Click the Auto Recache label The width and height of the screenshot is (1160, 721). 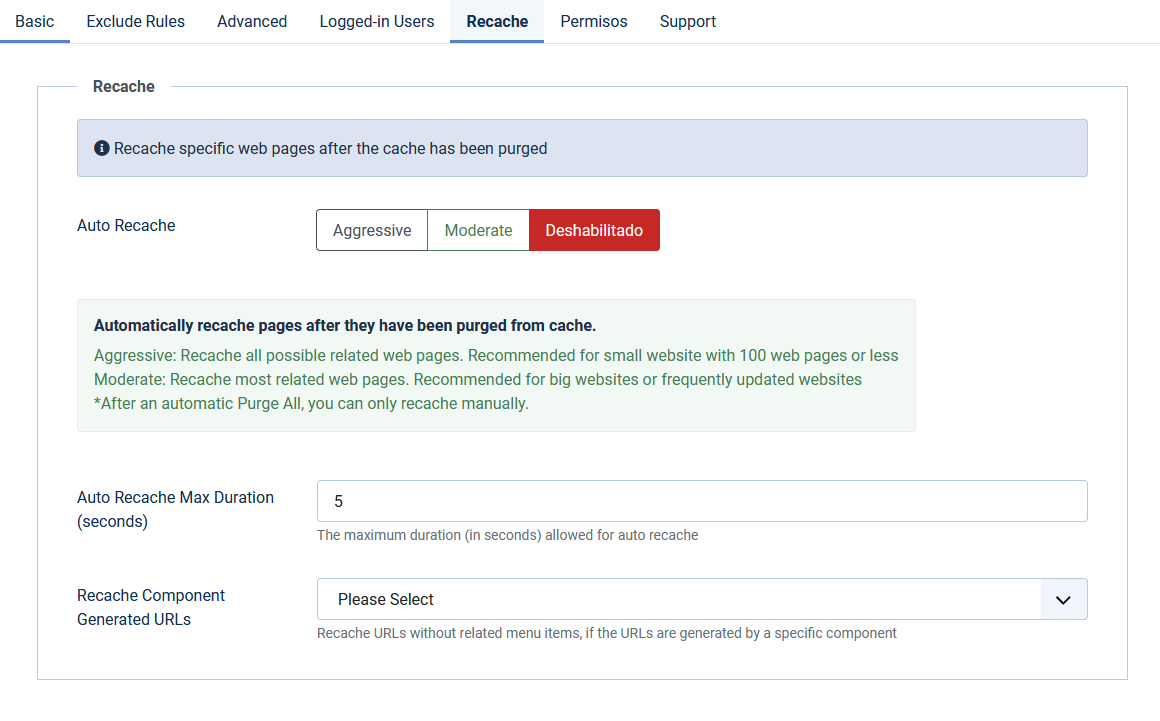point(126,226)
